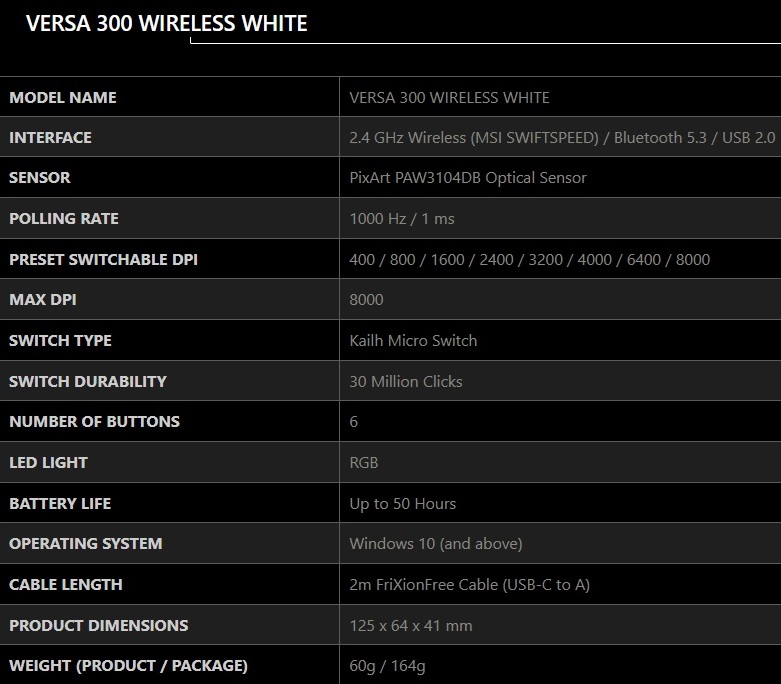Screen dimensions: 781x684
Task: Select the Windows 10 (and above) value
Action: pyautogui.click(x=436, y=543)
